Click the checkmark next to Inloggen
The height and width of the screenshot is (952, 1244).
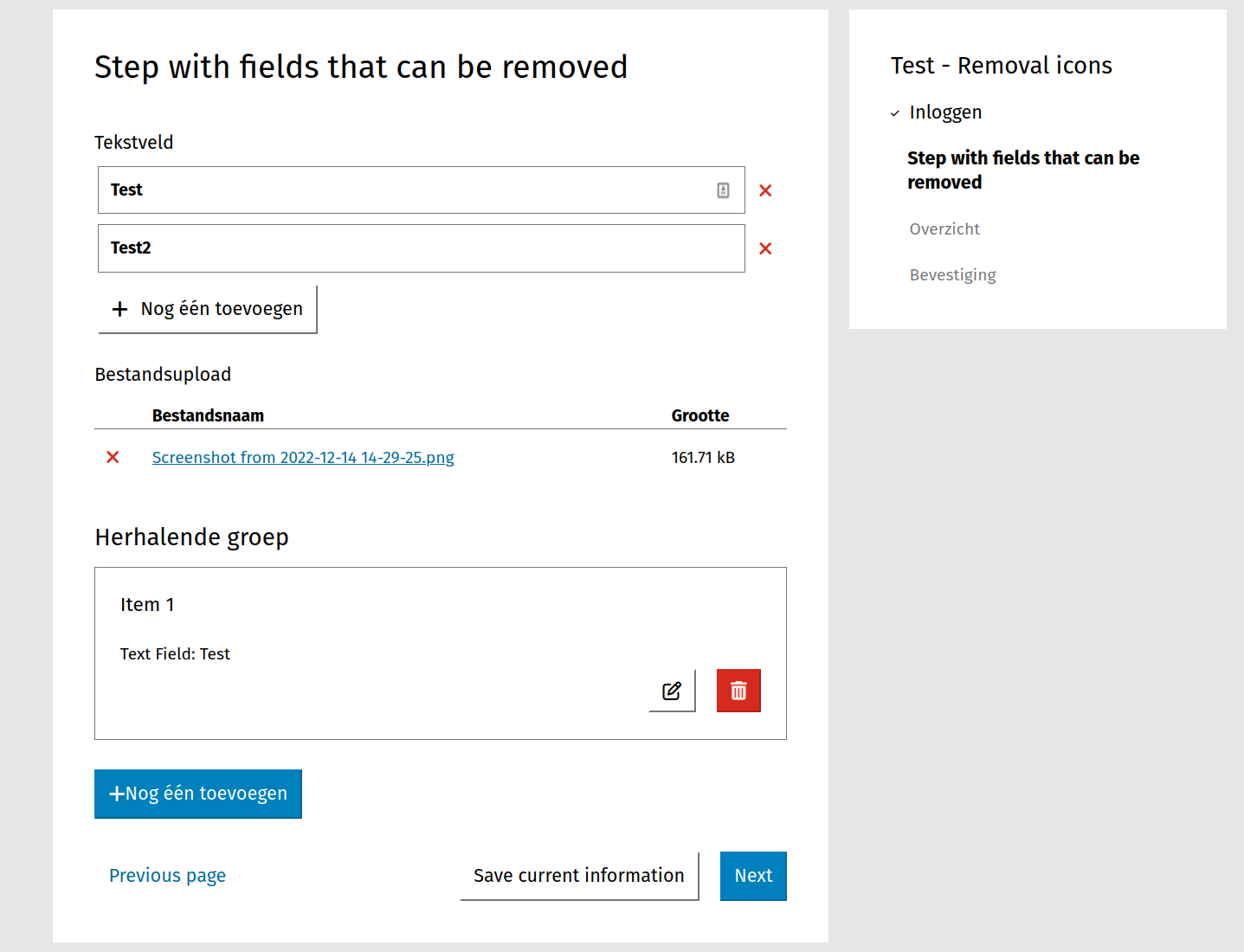coord(895,113)
